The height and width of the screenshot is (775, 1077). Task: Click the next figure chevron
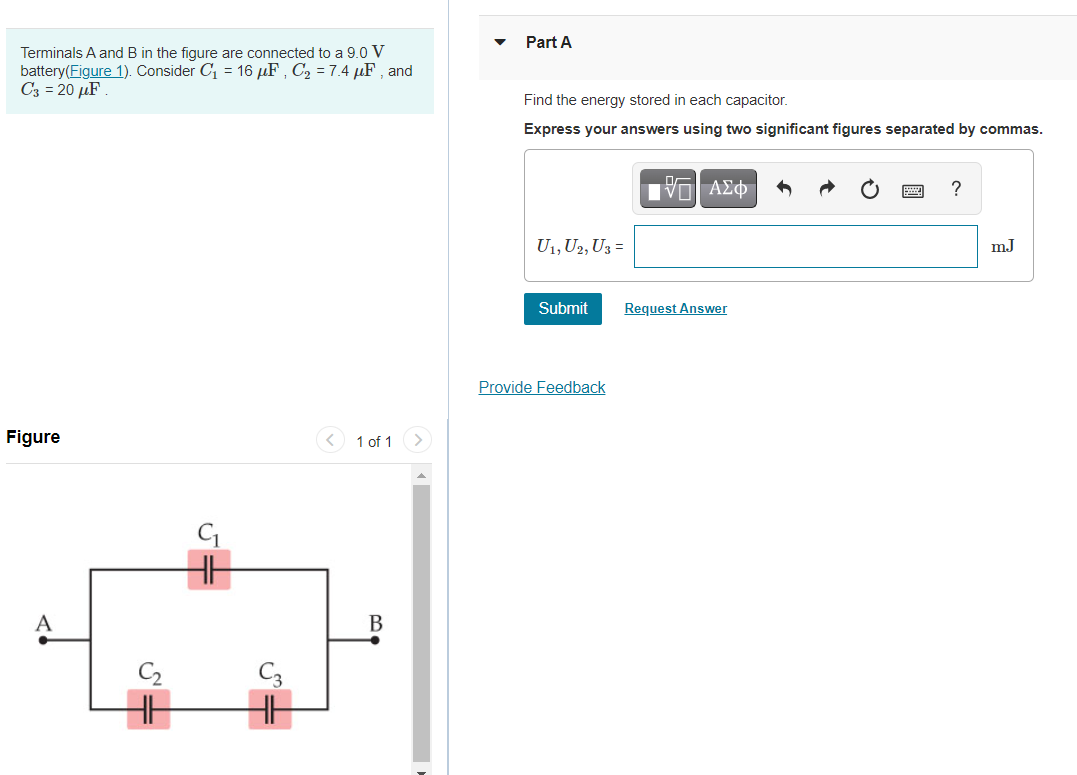pos(417,439)
